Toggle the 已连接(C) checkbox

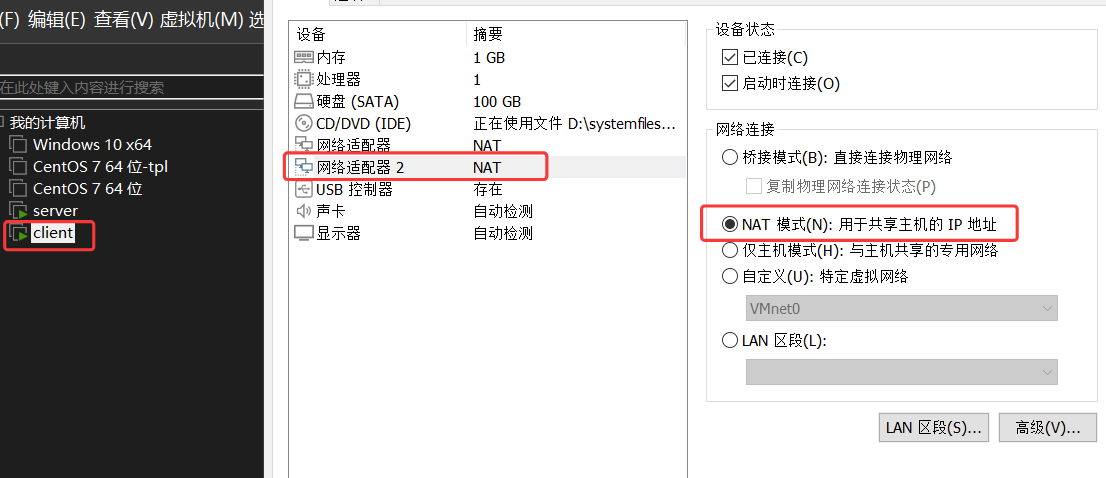(729, 58)
